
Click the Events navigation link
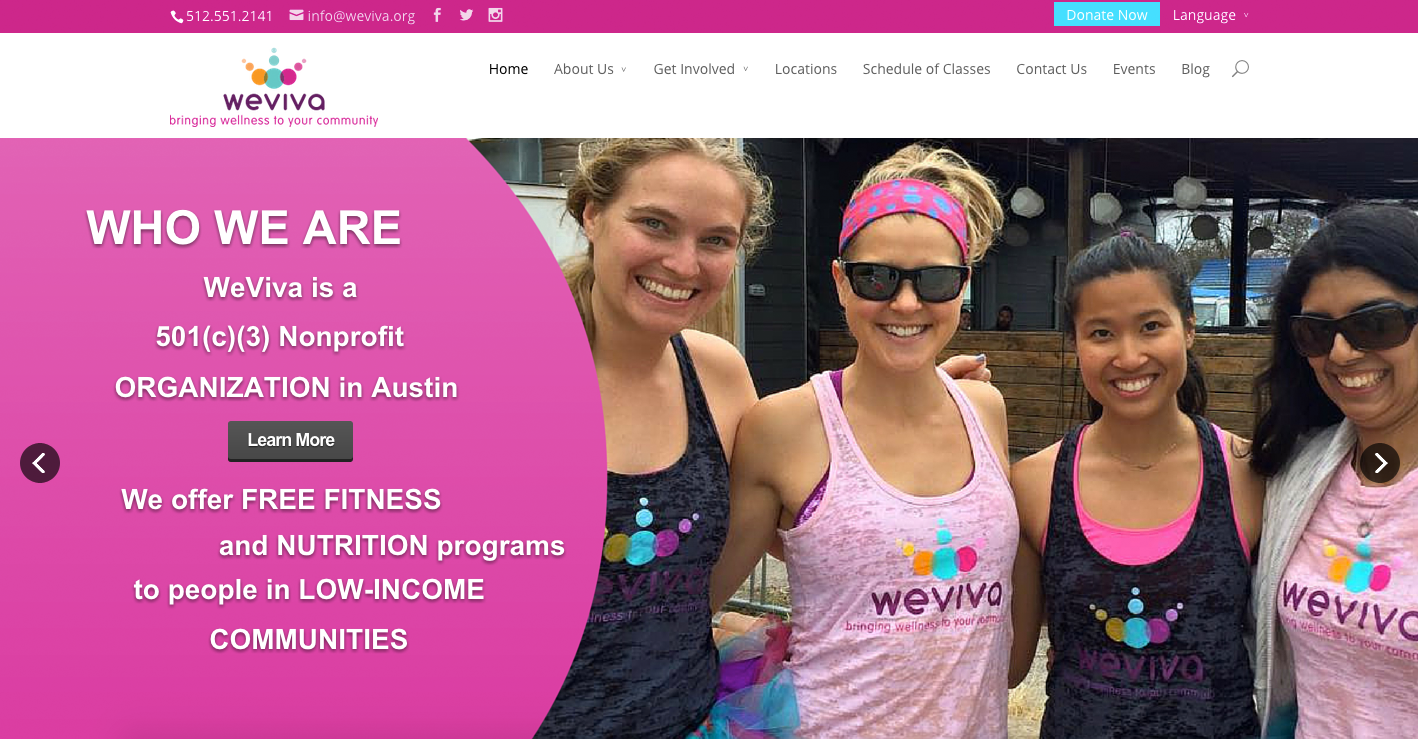1134,69
